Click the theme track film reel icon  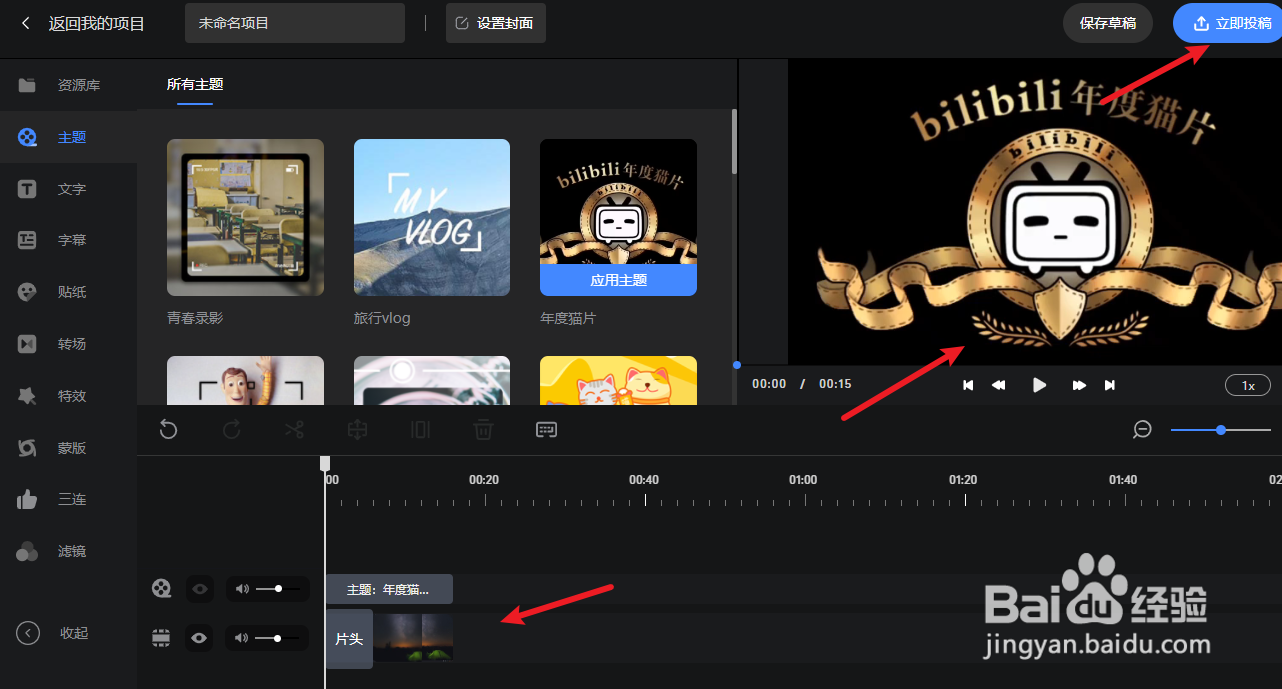(x=161, y=589)
